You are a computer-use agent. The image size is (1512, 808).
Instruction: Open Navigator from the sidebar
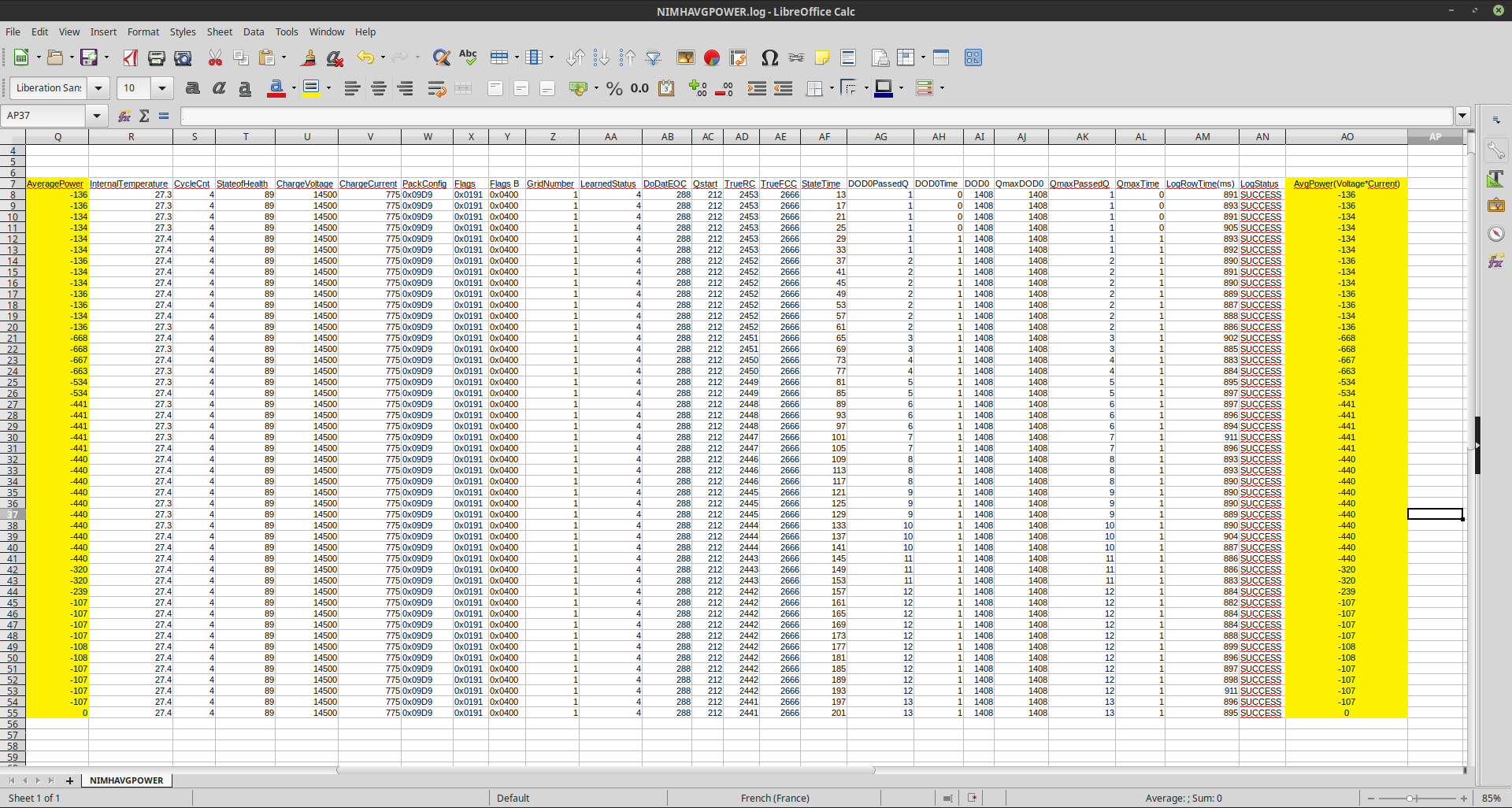(1495, 233)
